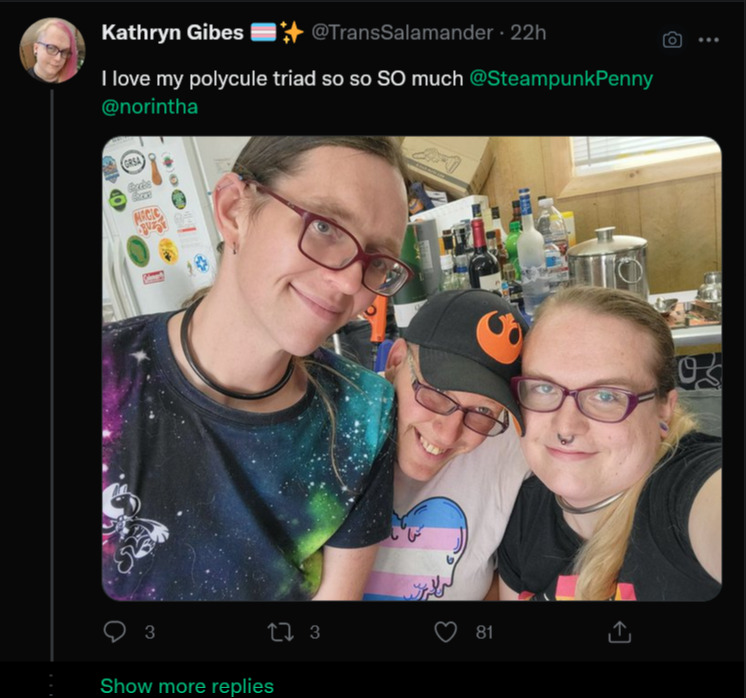Screen dimensions: 746x698
Task: Click the 81 likes count
Action: pos(484,632)
